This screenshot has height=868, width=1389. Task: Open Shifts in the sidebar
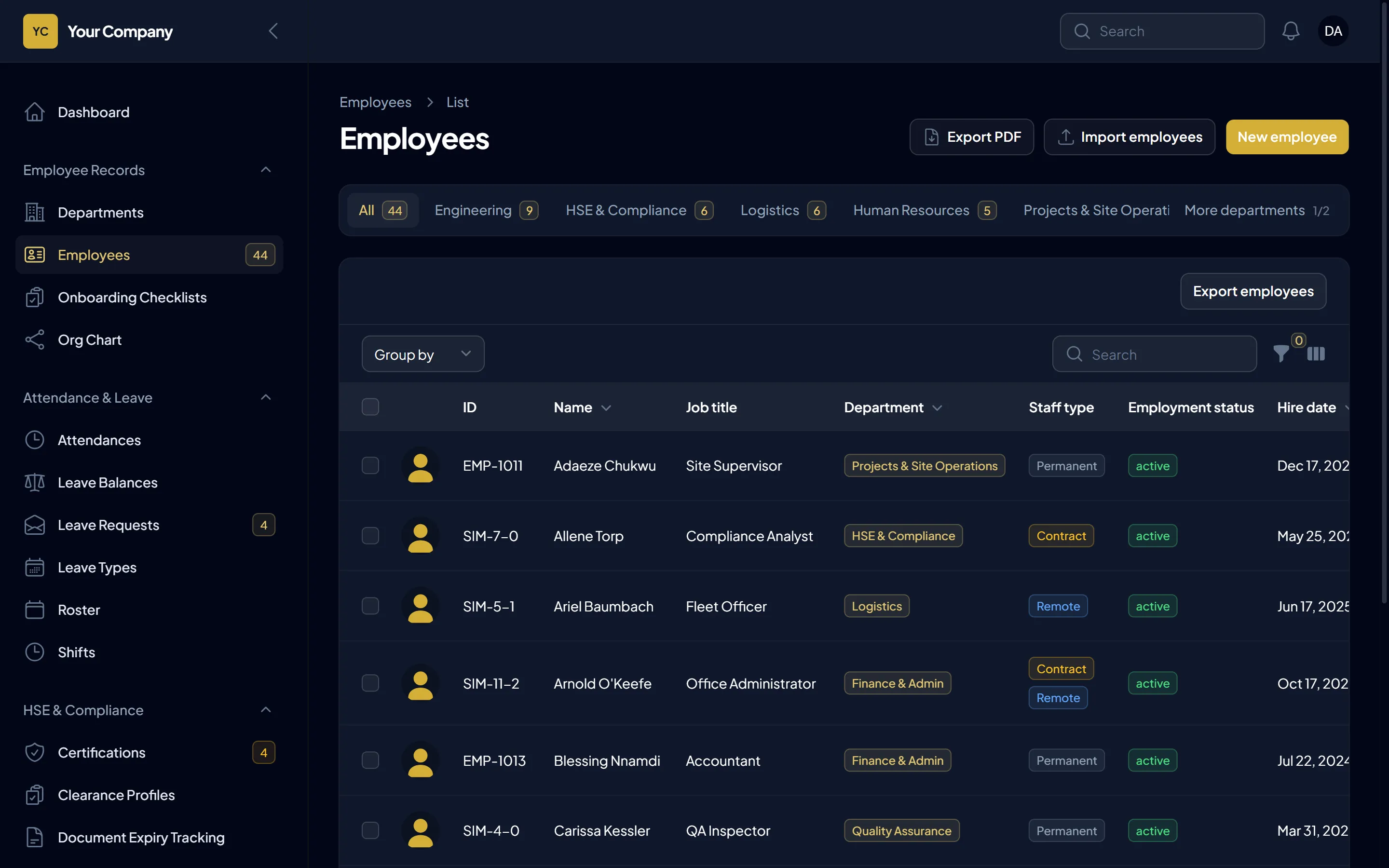(149, 652)
